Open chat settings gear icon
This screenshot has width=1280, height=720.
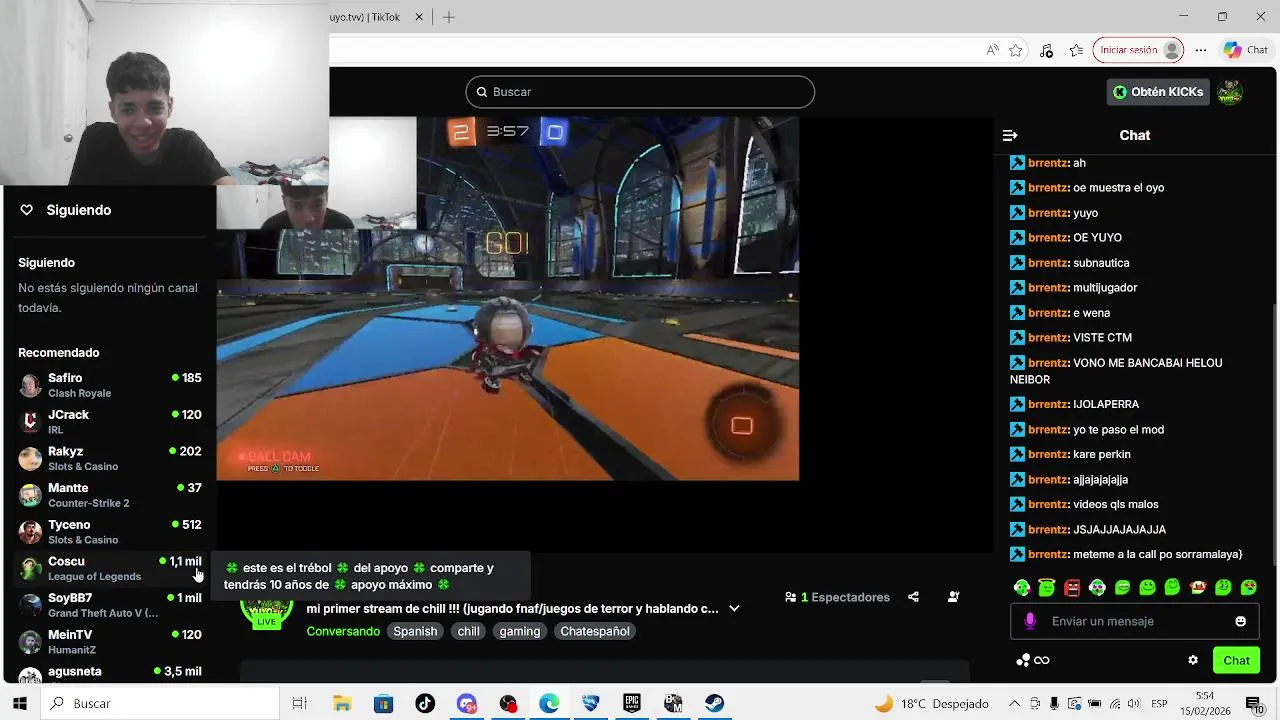tap(1193, 660)
